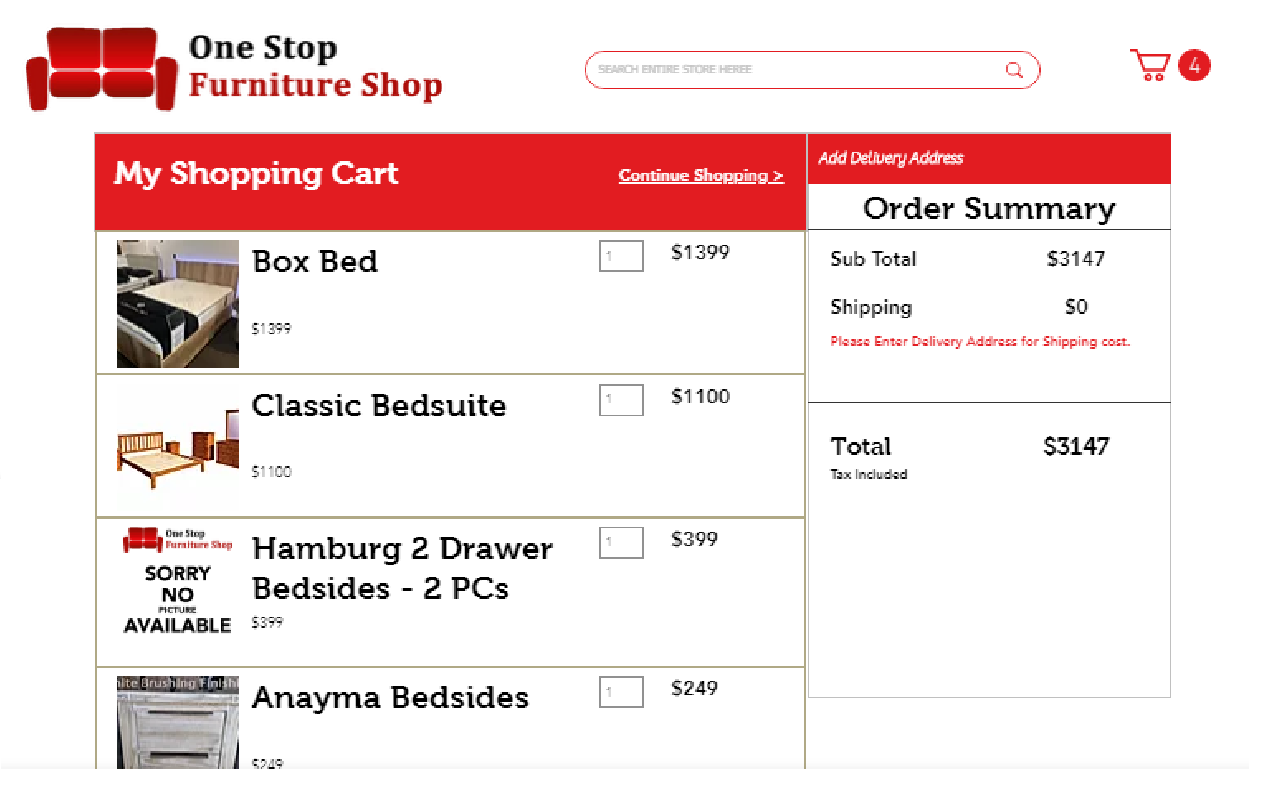
Task: Click the search magnifier icon
Action: 1014,70
